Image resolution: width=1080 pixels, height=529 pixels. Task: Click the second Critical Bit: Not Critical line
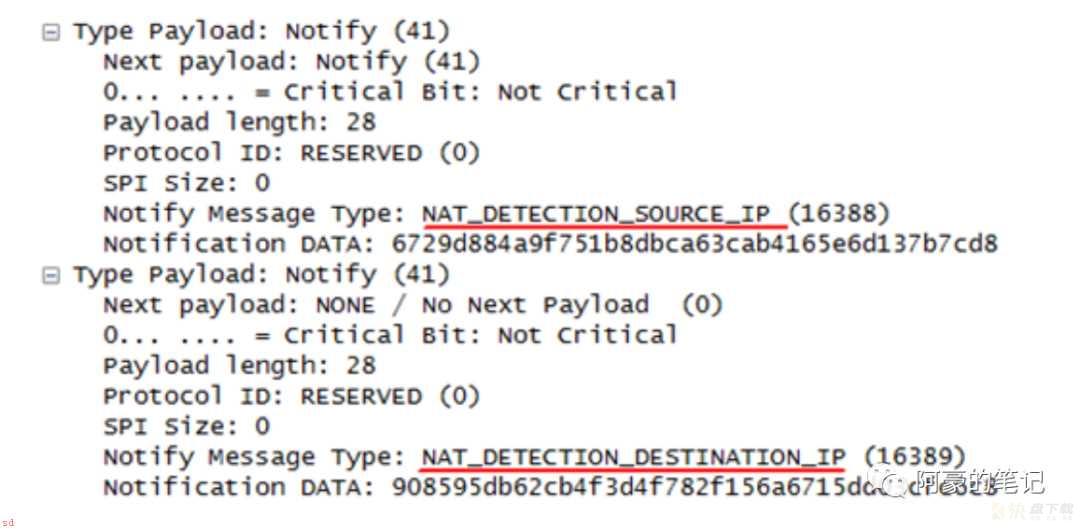(391, 335)
